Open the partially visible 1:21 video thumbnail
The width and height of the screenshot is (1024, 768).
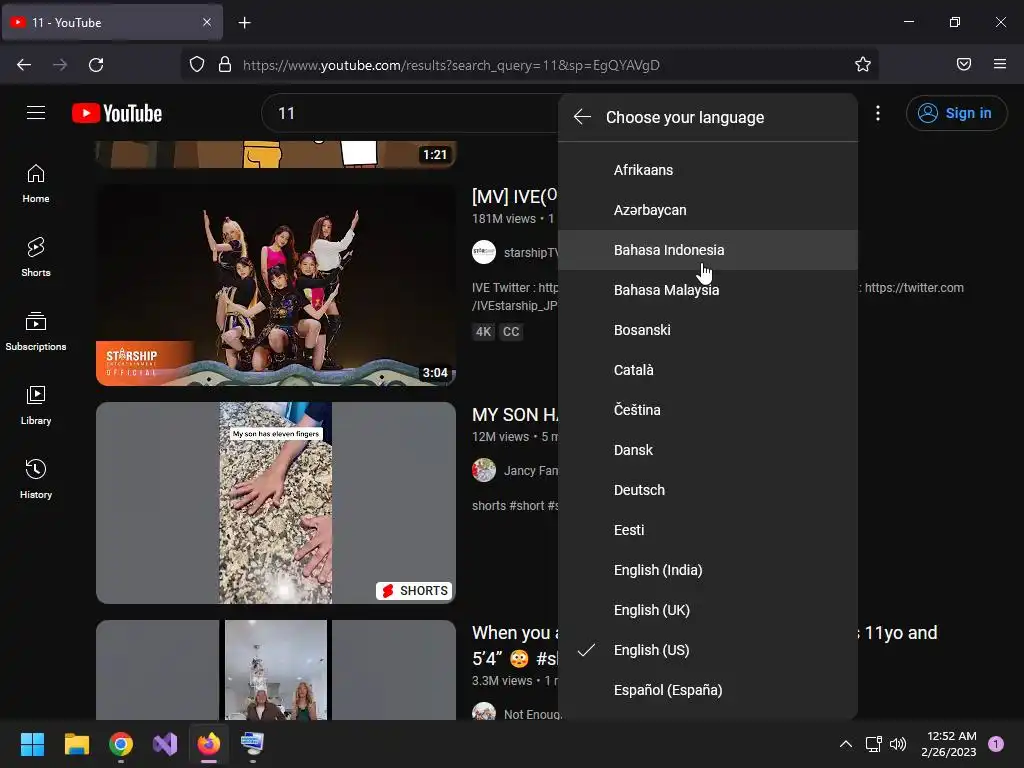276,154
